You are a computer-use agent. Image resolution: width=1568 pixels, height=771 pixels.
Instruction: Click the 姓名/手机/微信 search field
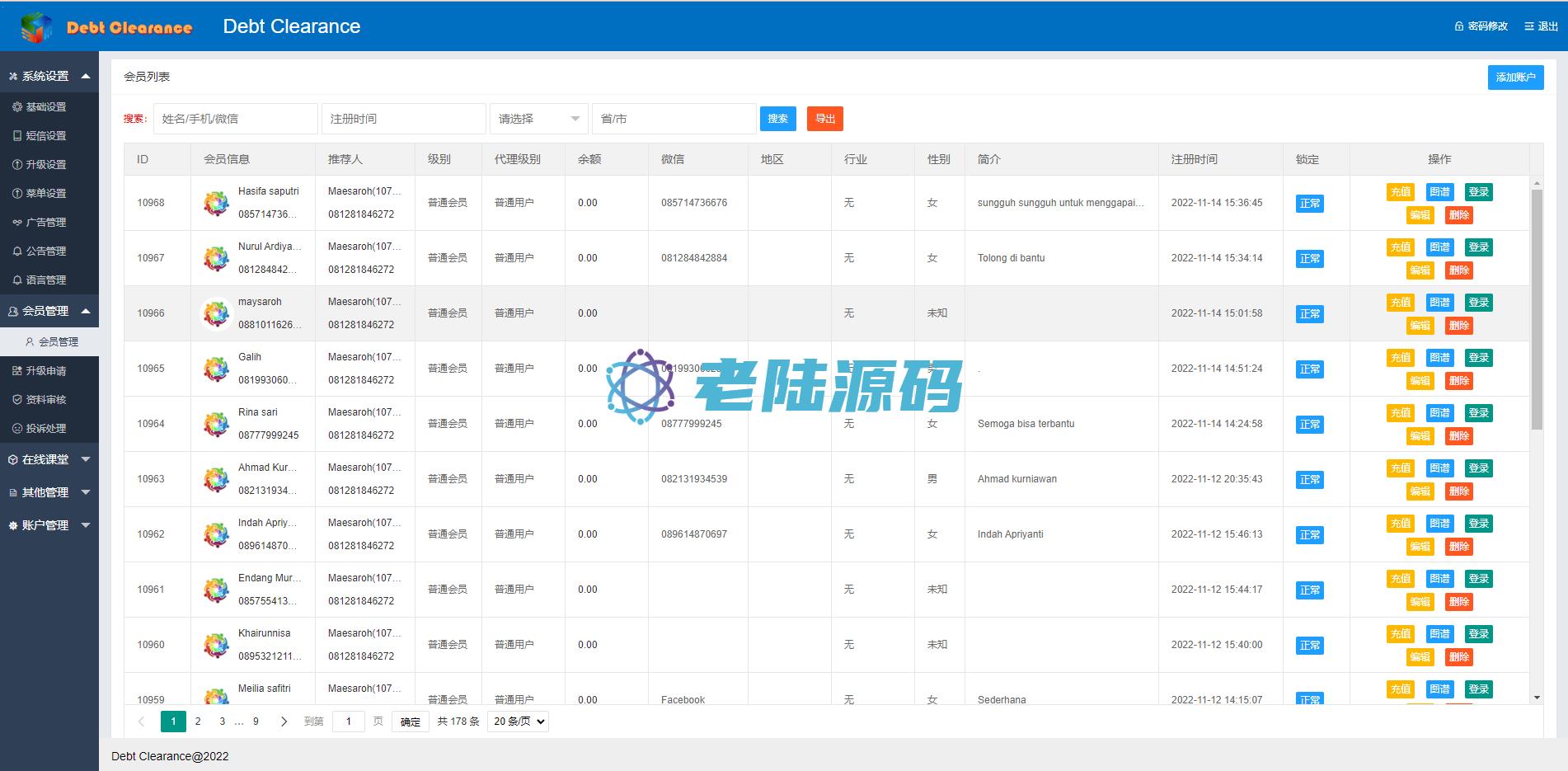click(235, 119)
